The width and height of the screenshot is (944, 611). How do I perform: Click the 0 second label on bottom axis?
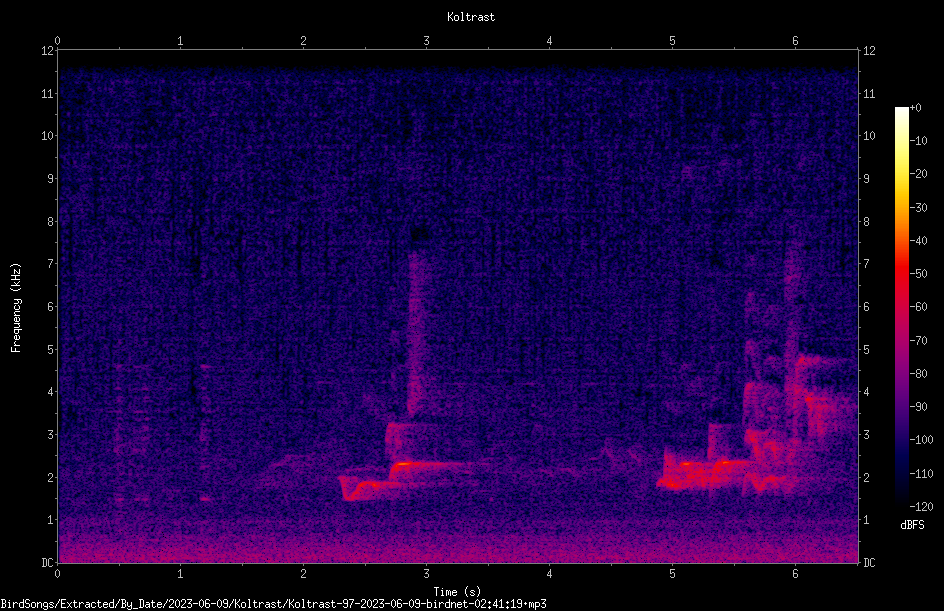click(x=57, y=574)
